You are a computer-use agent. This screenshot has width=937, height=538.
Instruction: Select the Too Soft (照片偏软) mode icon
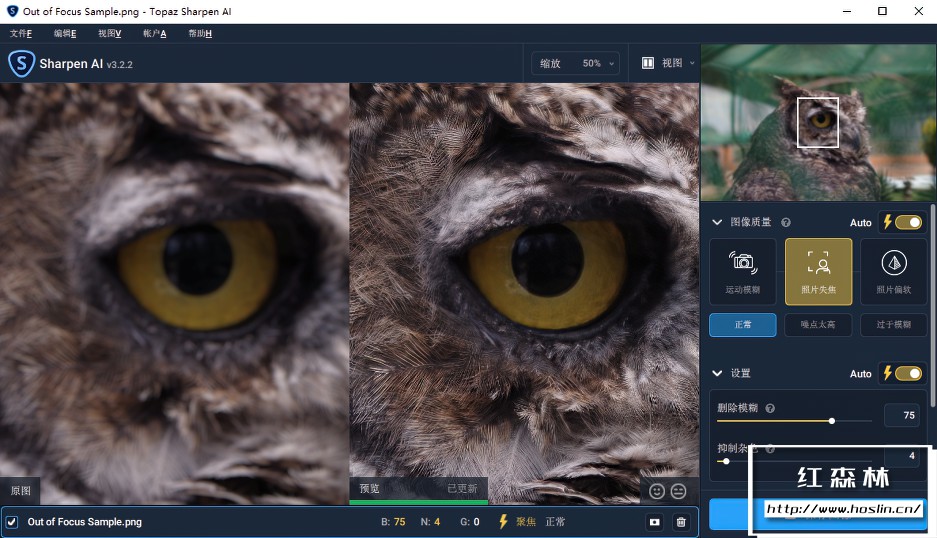pyautogui.click(x=893, y=270)
